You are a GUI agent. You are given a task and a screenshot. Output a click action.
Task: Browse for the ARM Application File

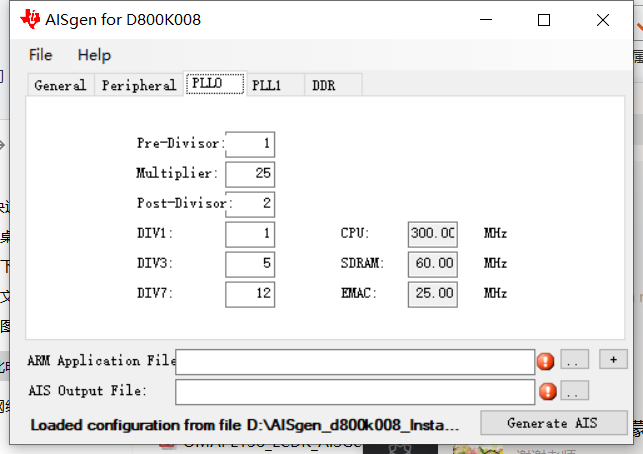coord(574,360)
